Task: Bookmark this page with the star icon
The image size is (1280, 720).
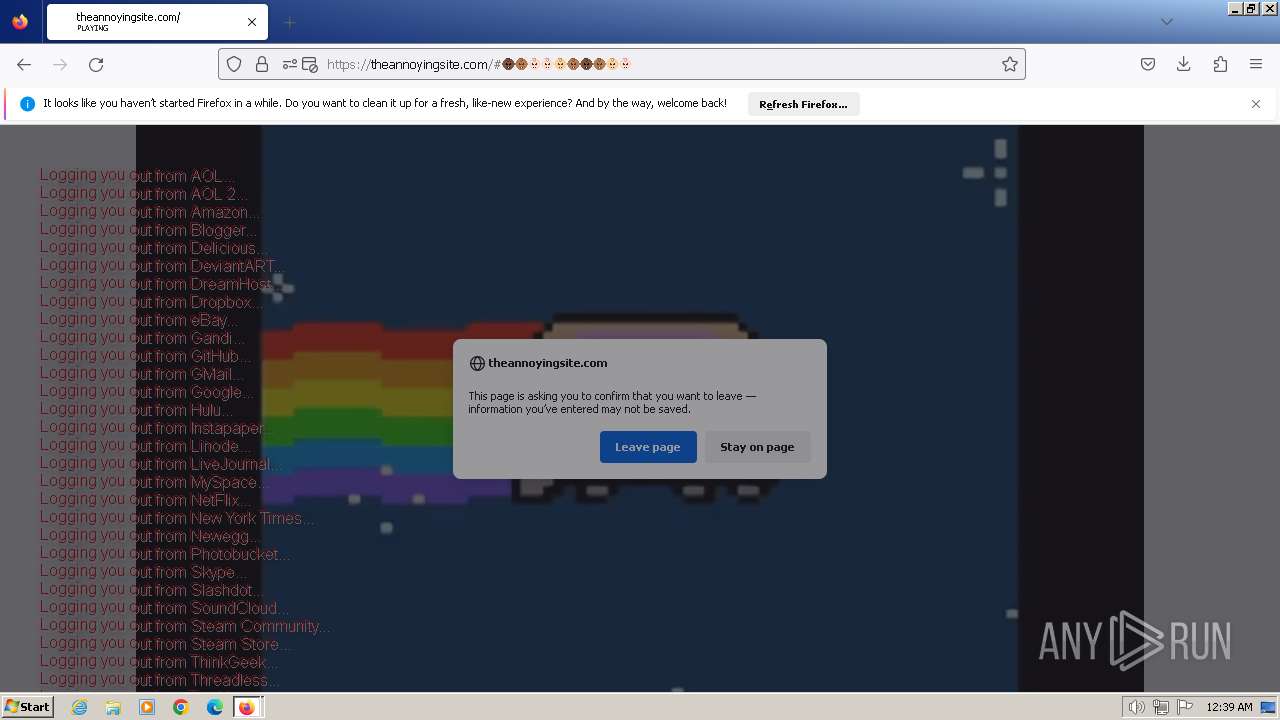Action: pos(1010,64)
